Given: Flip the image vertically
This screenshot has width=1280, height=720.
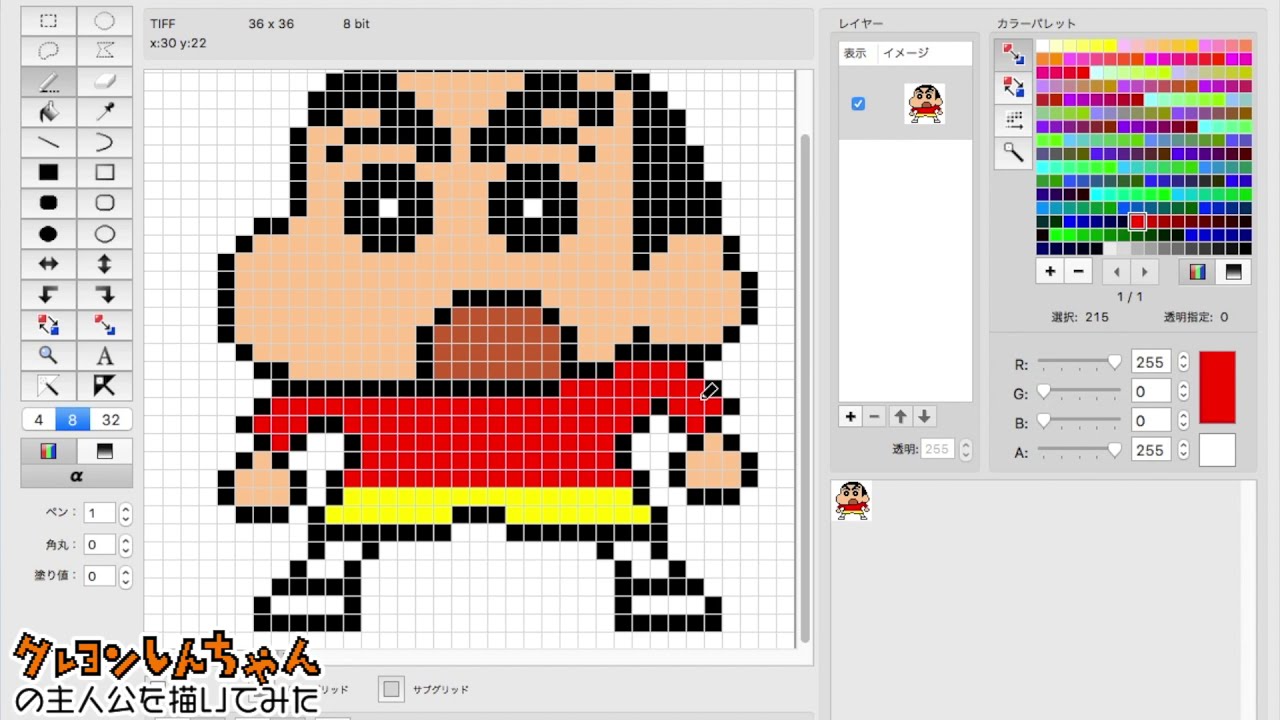Looking at the screenshot, I should [x=104, y=264].
